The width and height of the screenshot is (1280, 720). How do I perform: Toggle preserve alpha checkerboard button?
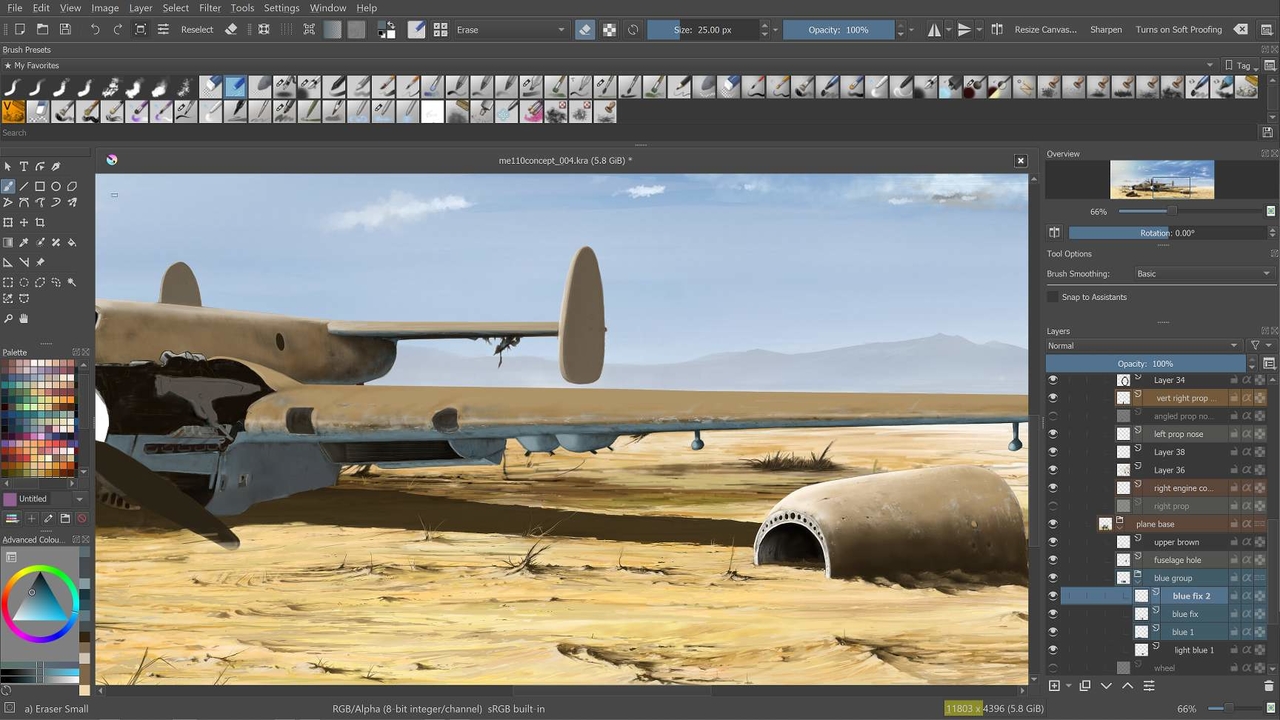[609, 30]
